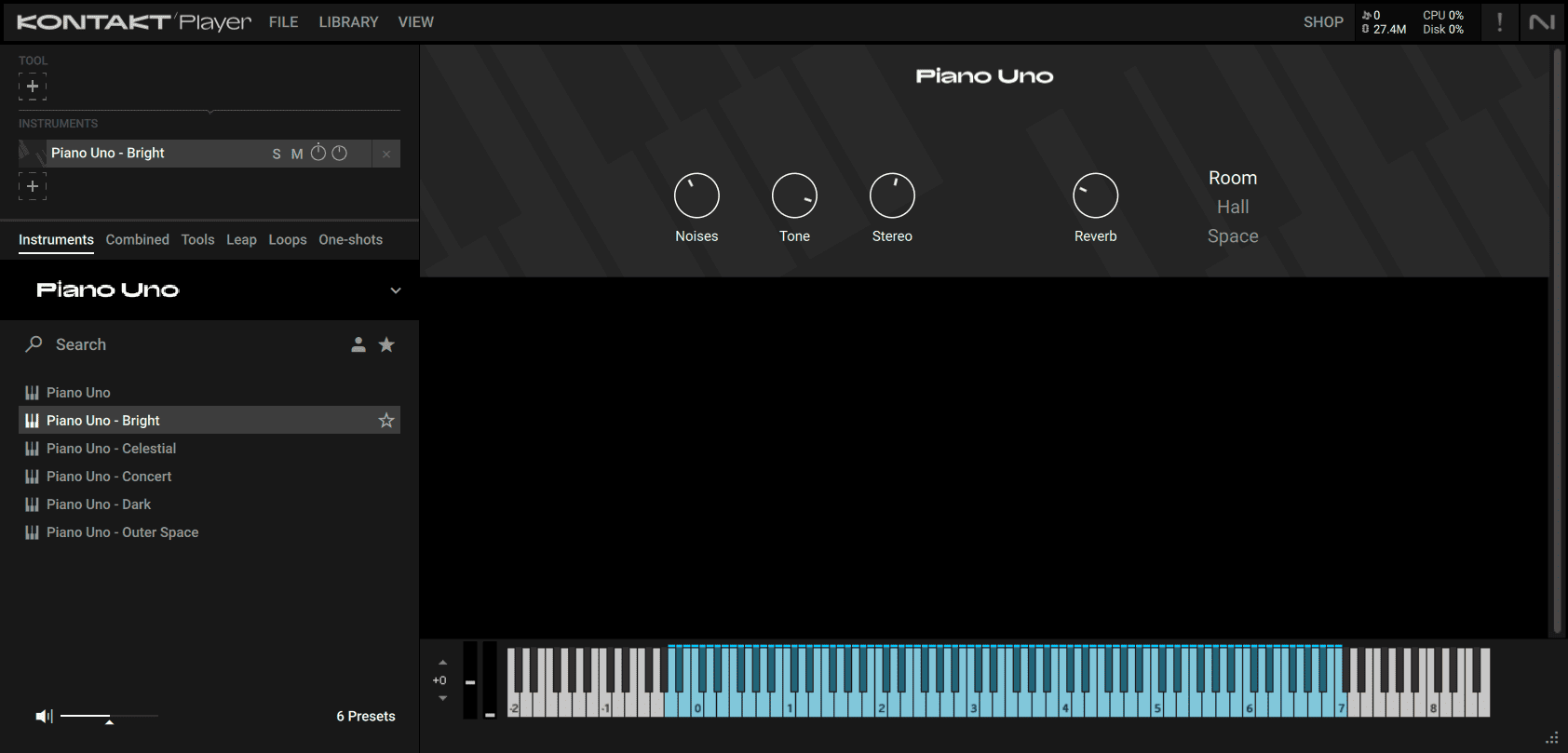Viewport: 1568px width, 753px height.
Task: Click the exclamation warning icon
Action: (x=1499, y=21)
